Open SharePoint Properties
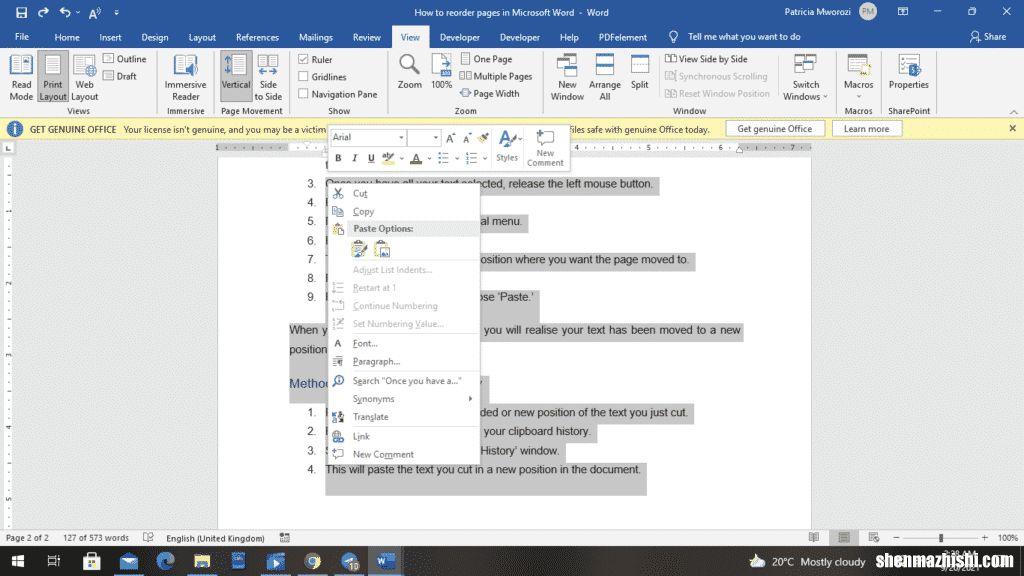This screenshot has height=576, width=1024. coord(908,72)
